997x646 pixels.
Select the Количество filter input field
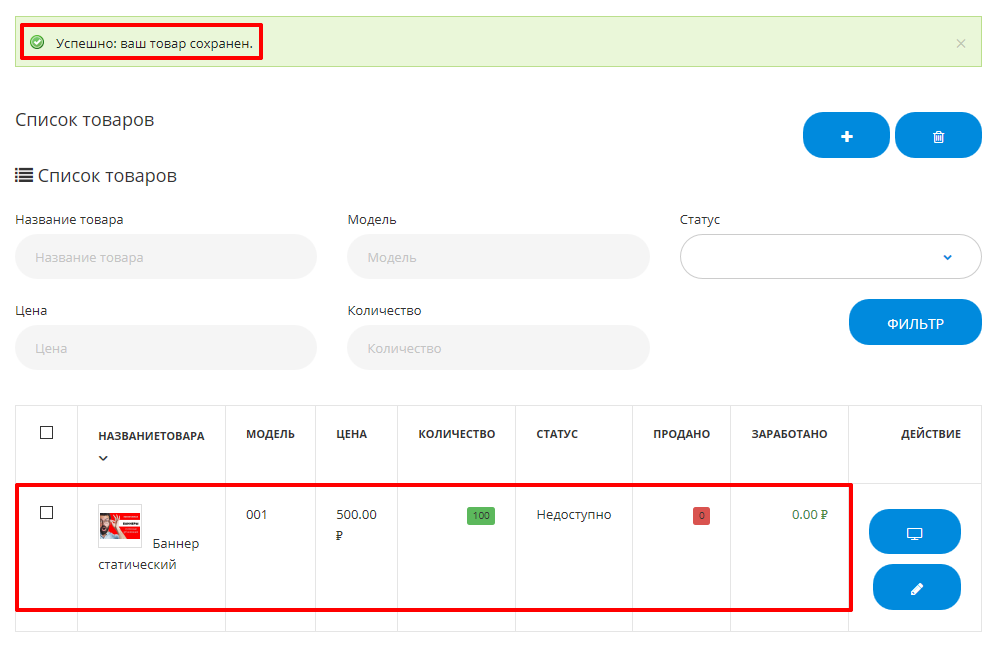click(x=498, y=349)
